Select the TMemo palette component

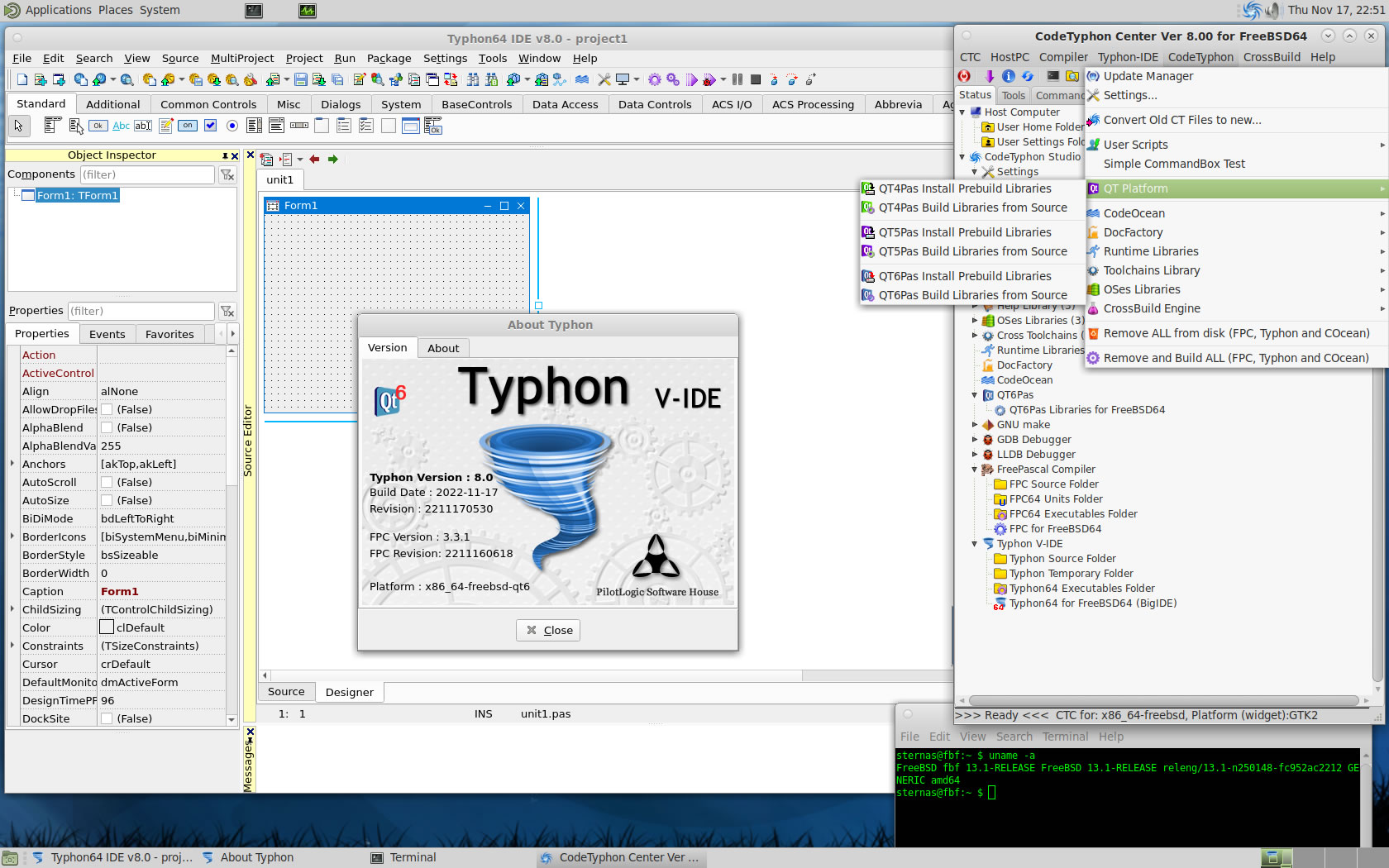[x=165, y=126]
